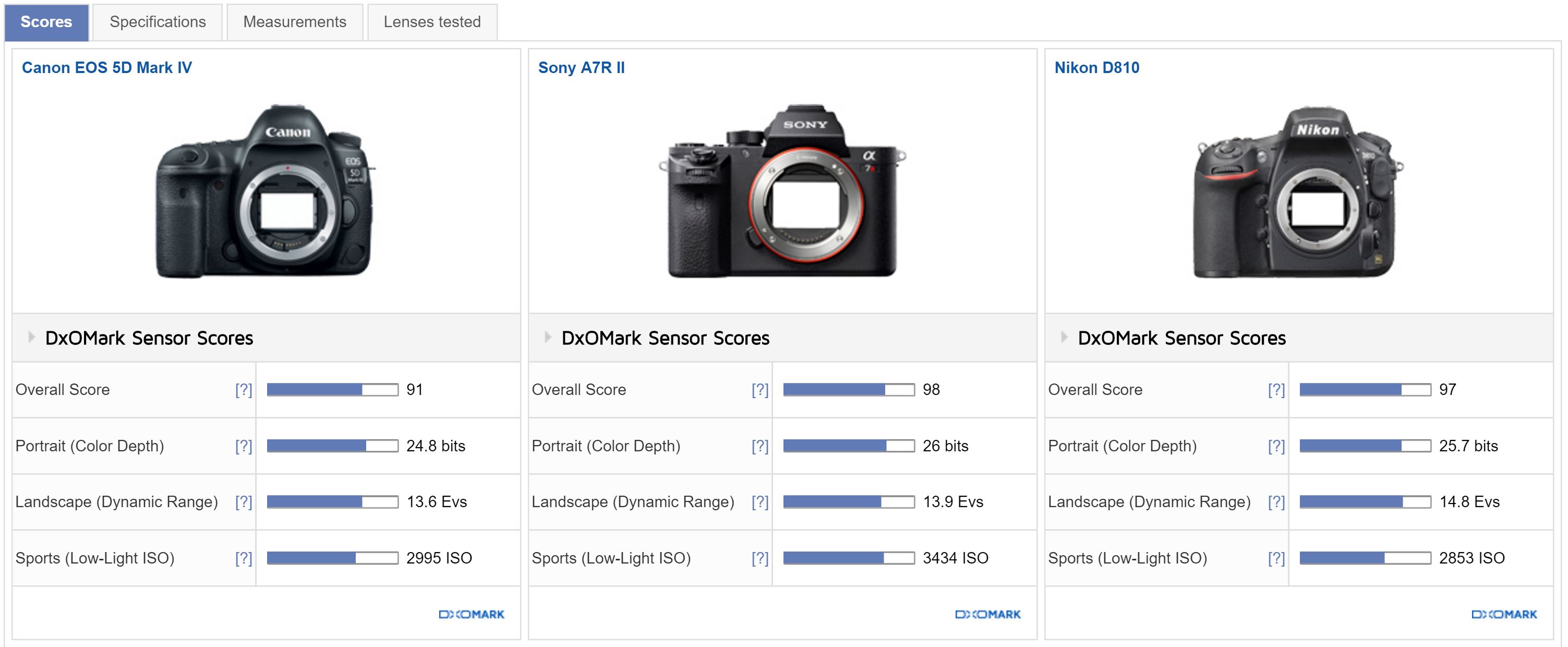Screen dimensions: 1568x647
Task: Click help icon for Canon Overall Score
Action: (x=244, y=390)
